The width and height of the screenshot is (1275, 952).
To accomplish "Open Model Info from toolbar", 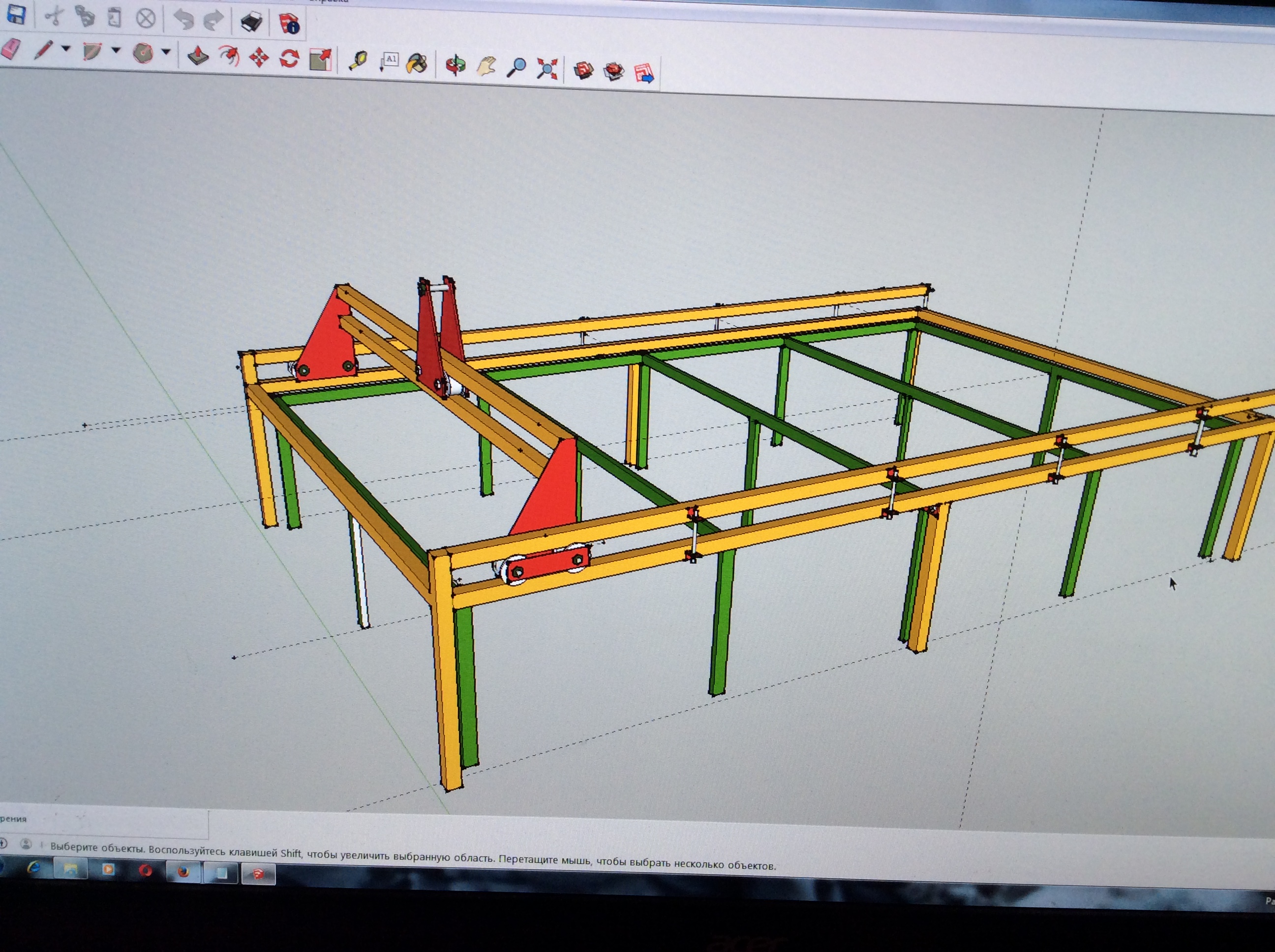I will click(289, 24).
